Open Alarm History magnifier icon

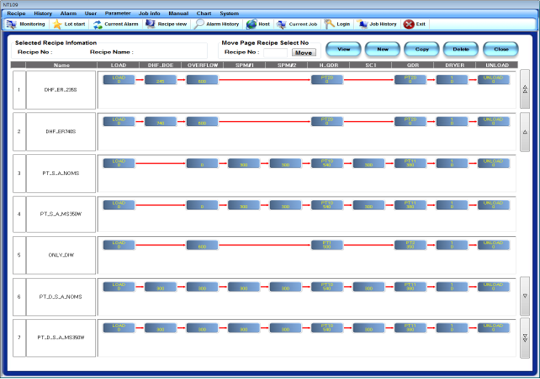click(199, 24)
